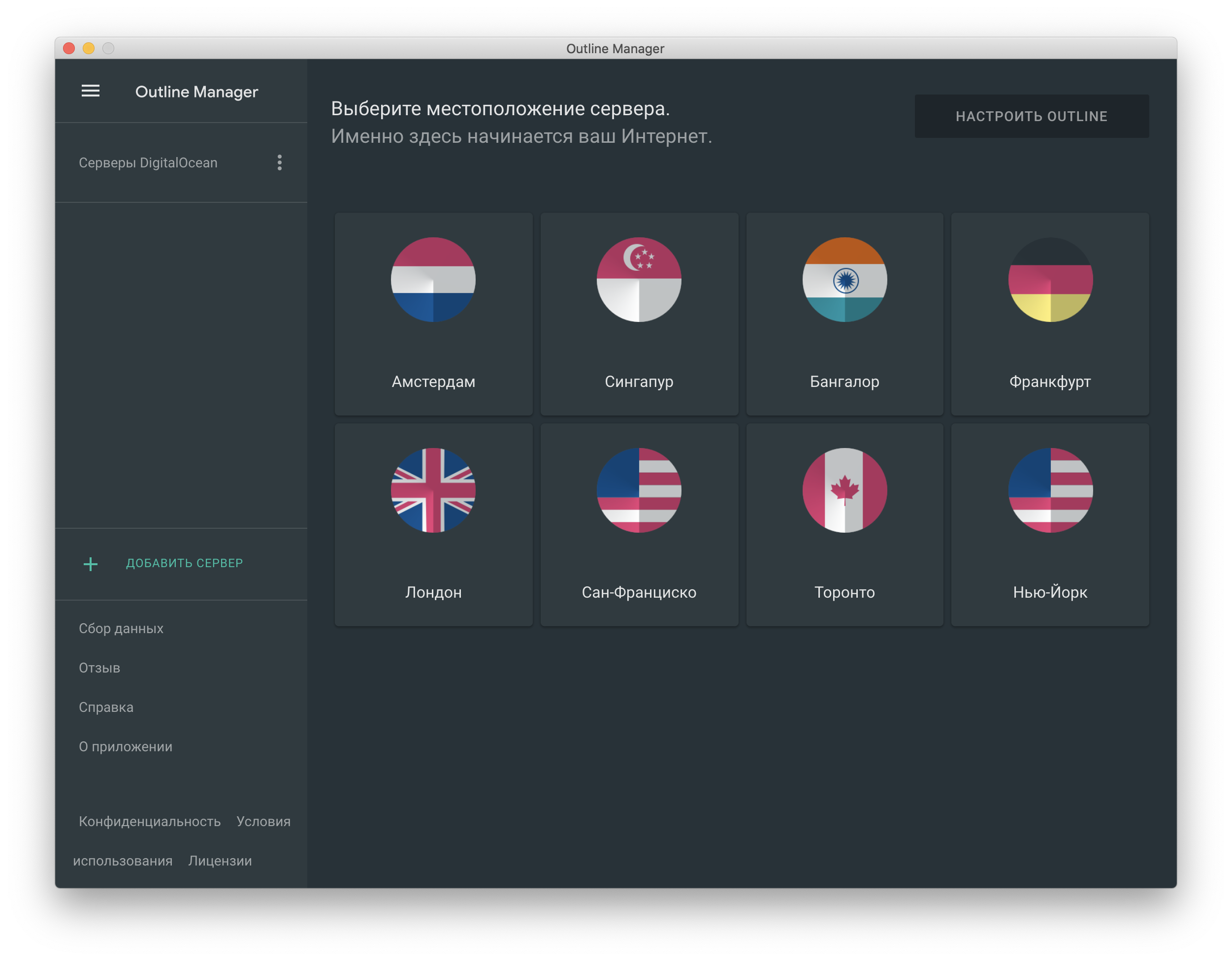The image size is (1232, 961).
Task: Choose the Франкфурт location label
Action: 1050,382
